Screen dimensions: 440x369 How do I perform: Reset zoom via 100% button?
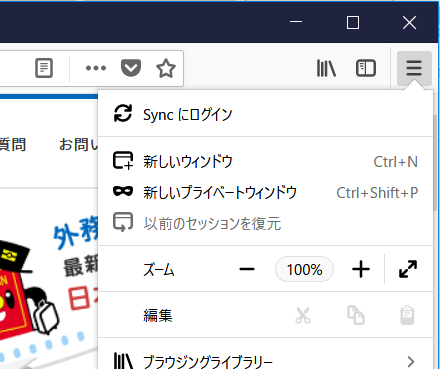304,269
